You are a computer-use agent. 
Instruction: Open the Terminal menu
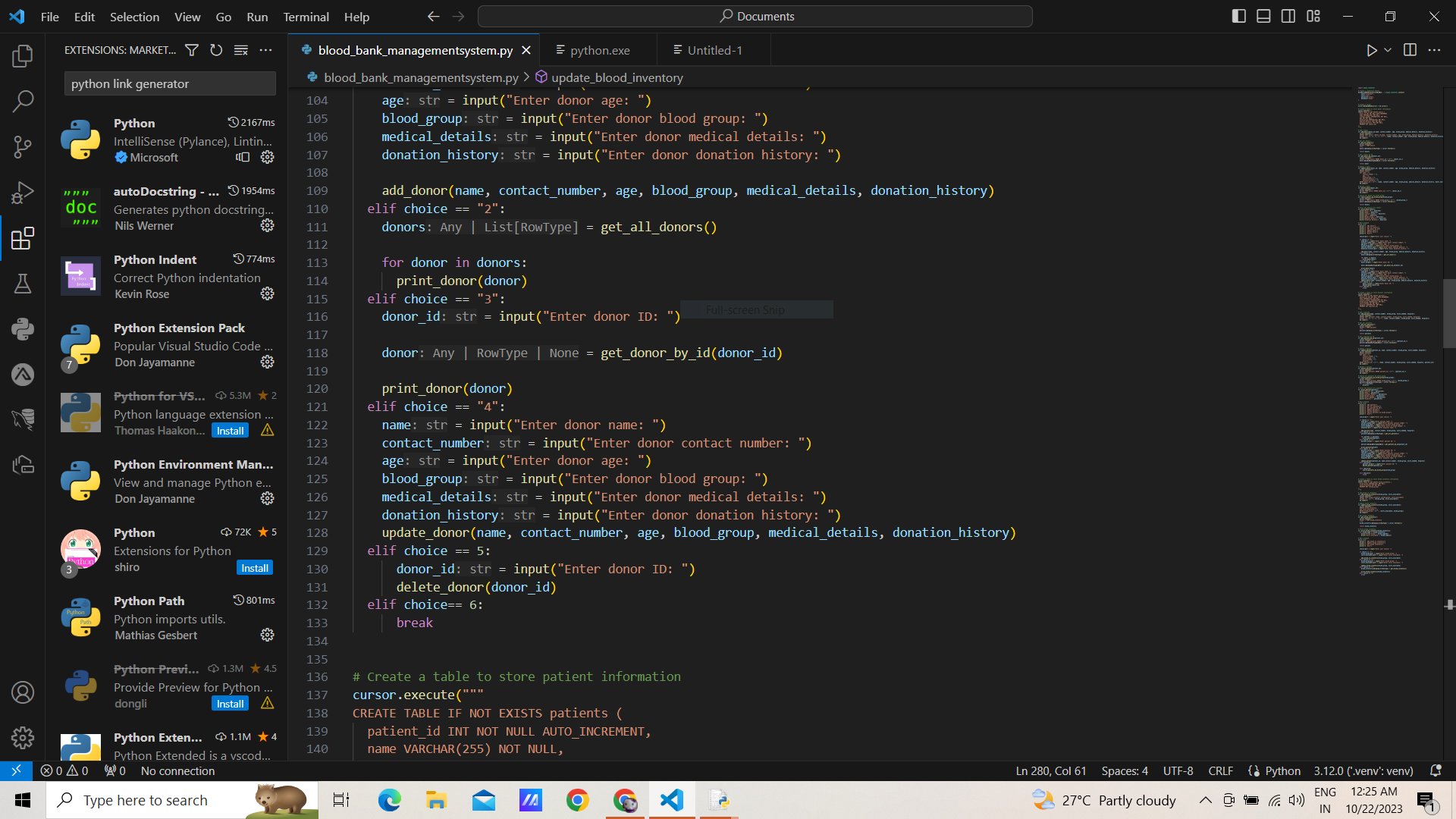pyautogui.click(x=306, y=17)
